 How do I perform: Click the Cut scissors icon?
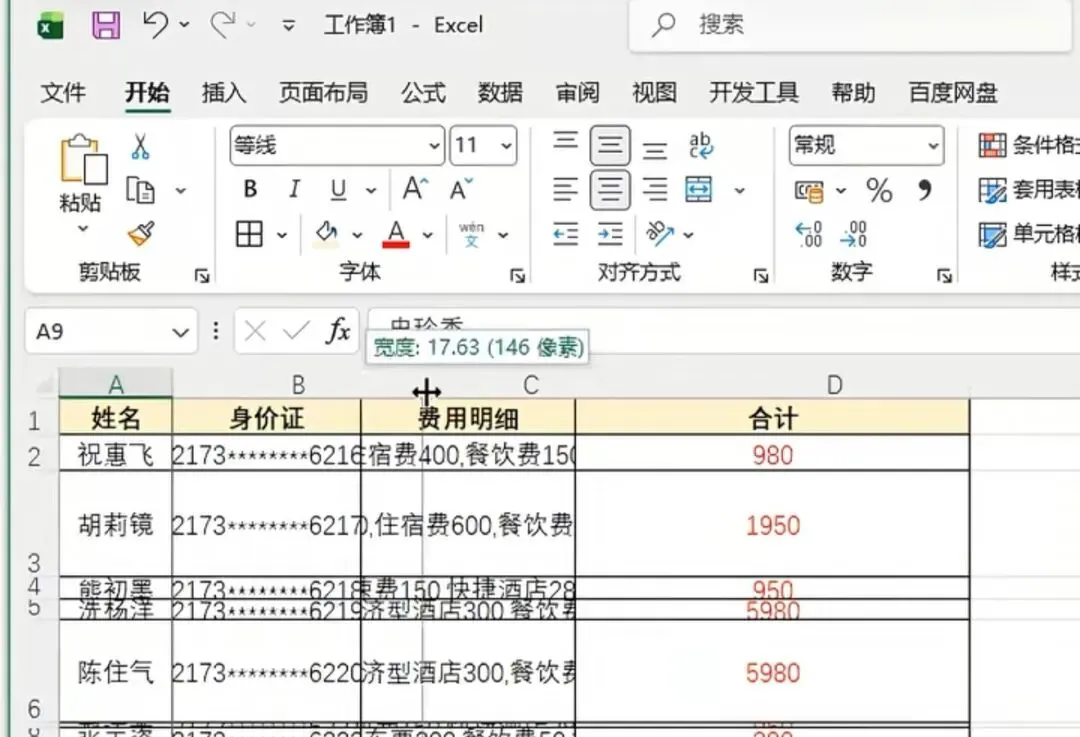click(x=141, y=146)
